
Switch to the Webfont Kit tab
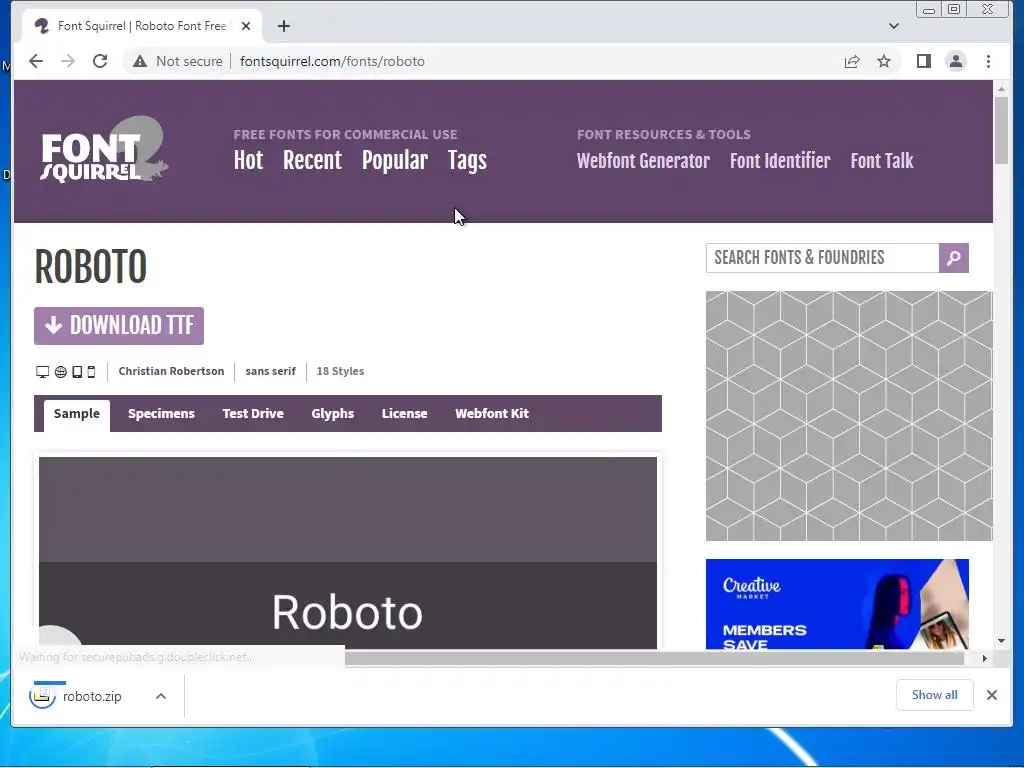point(492,414)
